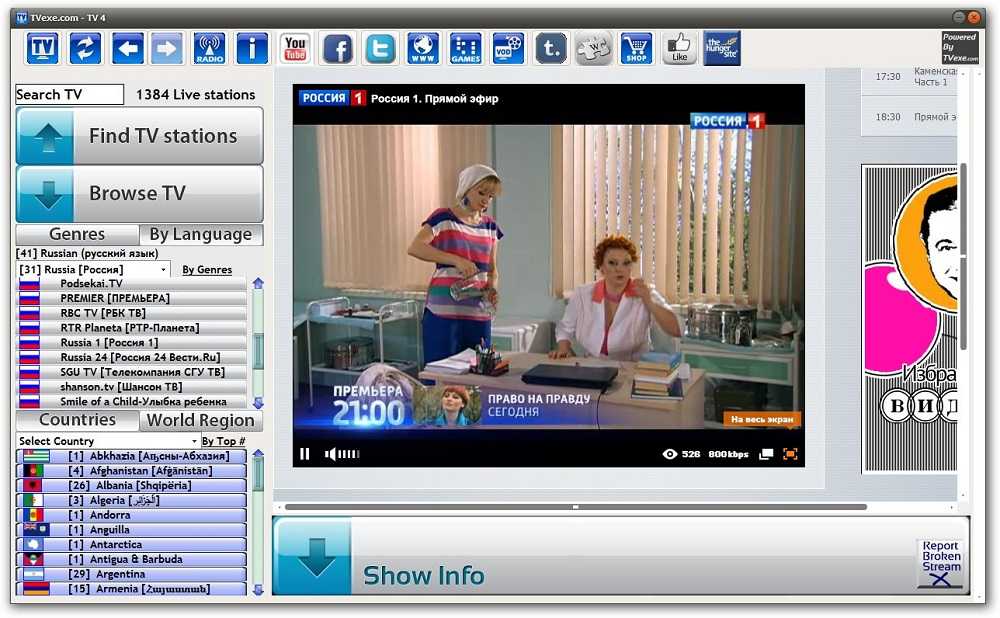Viewport: 1000px width, 618px height.
Task: Switch to the Genres tab
Action: pyautogui.click(x=77, y=234)
